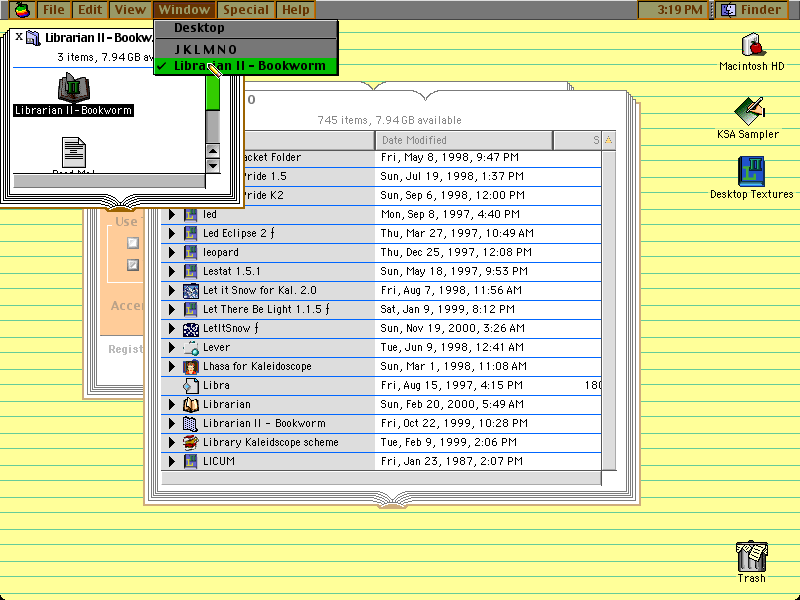The width and height of the screenshot is (800, 600).
Task: Select the KSA Sampler desktop icon
Action: pos(748,111)
